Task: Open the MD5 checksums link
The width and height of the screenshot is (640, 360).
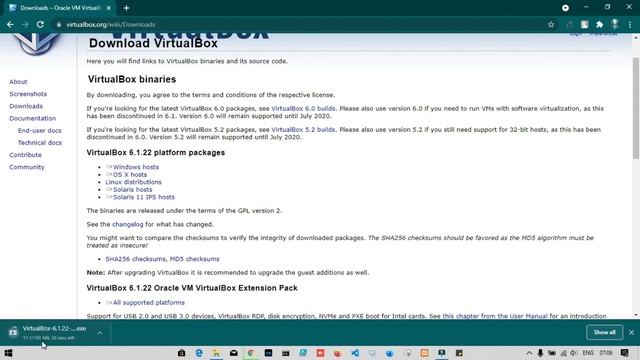Action: pos(194,259)
